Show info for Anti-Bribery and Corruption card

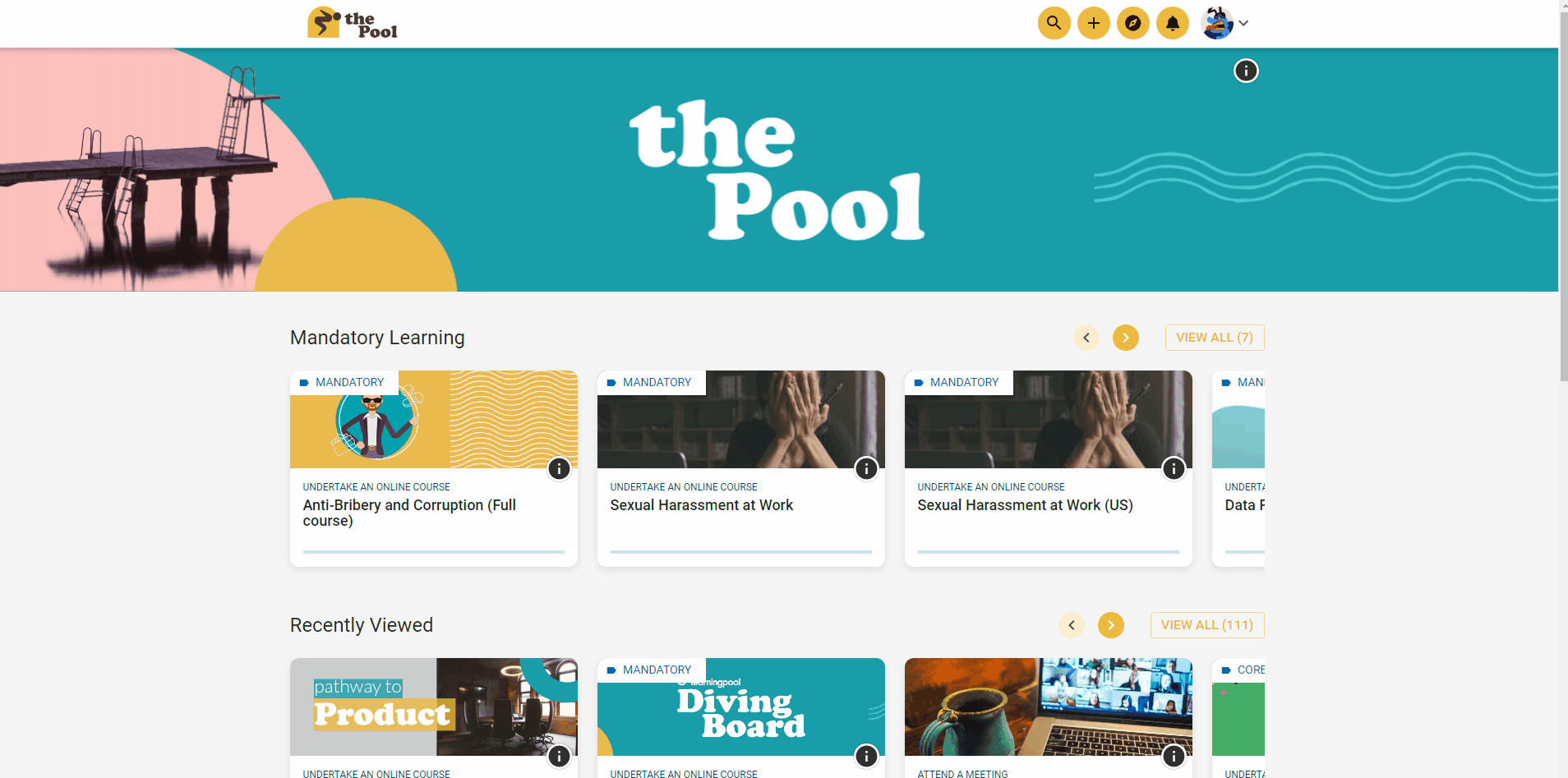(559, 468)
